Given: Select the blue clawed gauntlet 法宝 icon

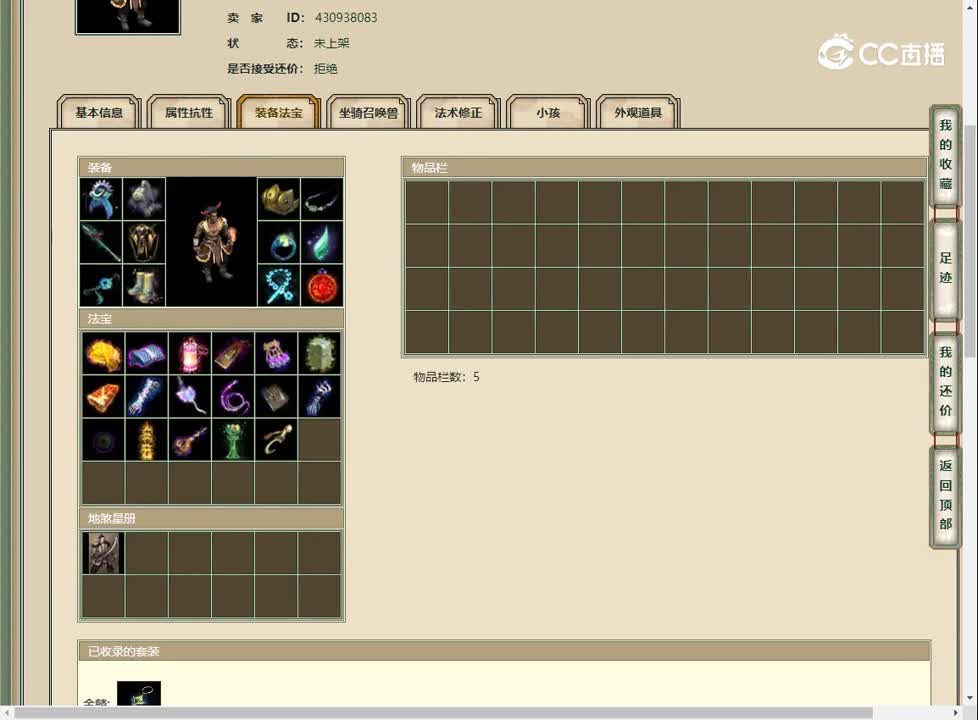Looking at the screenshot, I should click(319, 396).
